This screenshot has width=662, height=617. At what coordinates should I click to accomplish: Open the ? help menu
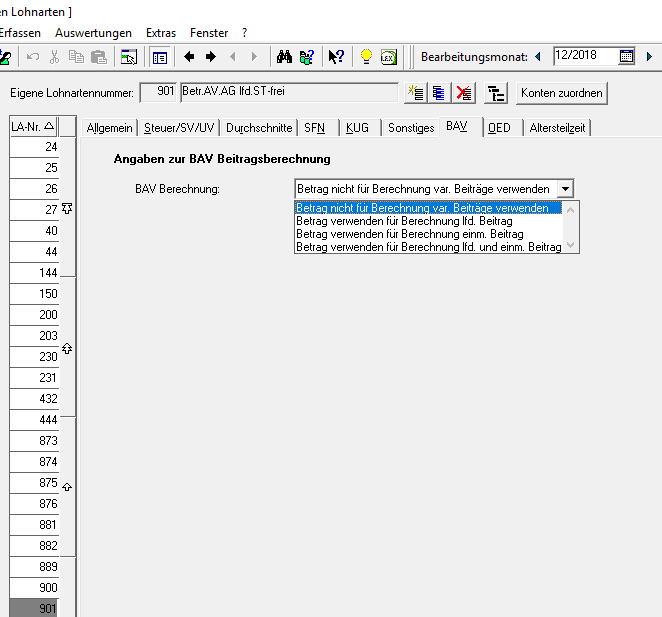[x=244, y=33]
